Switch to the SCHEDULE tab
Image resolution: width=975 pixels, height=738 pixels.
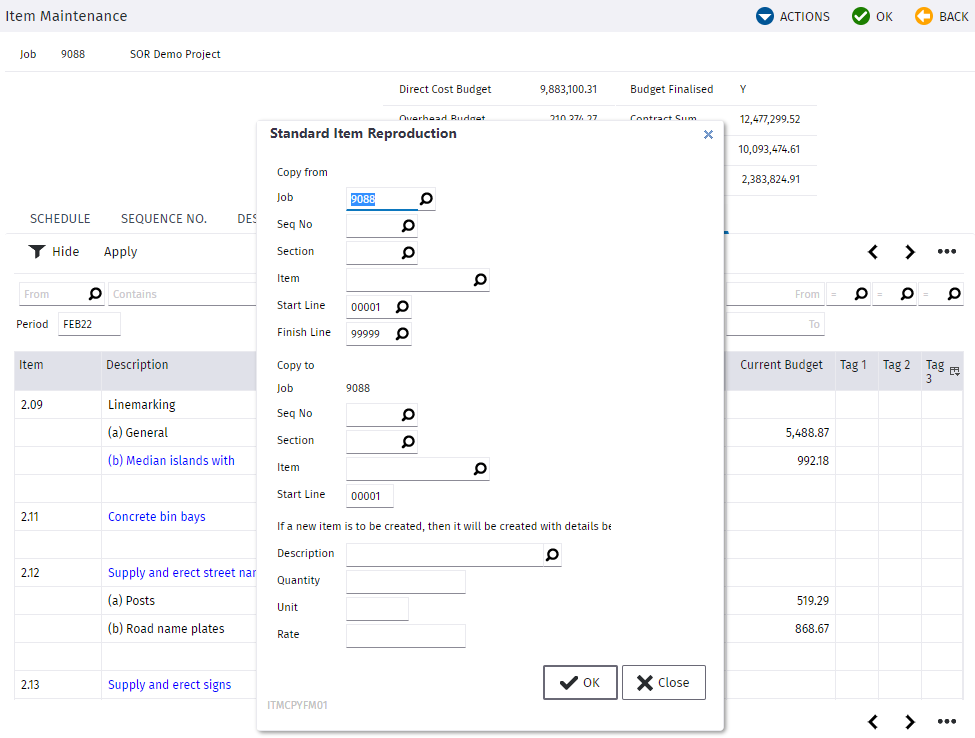coord(60,219)
